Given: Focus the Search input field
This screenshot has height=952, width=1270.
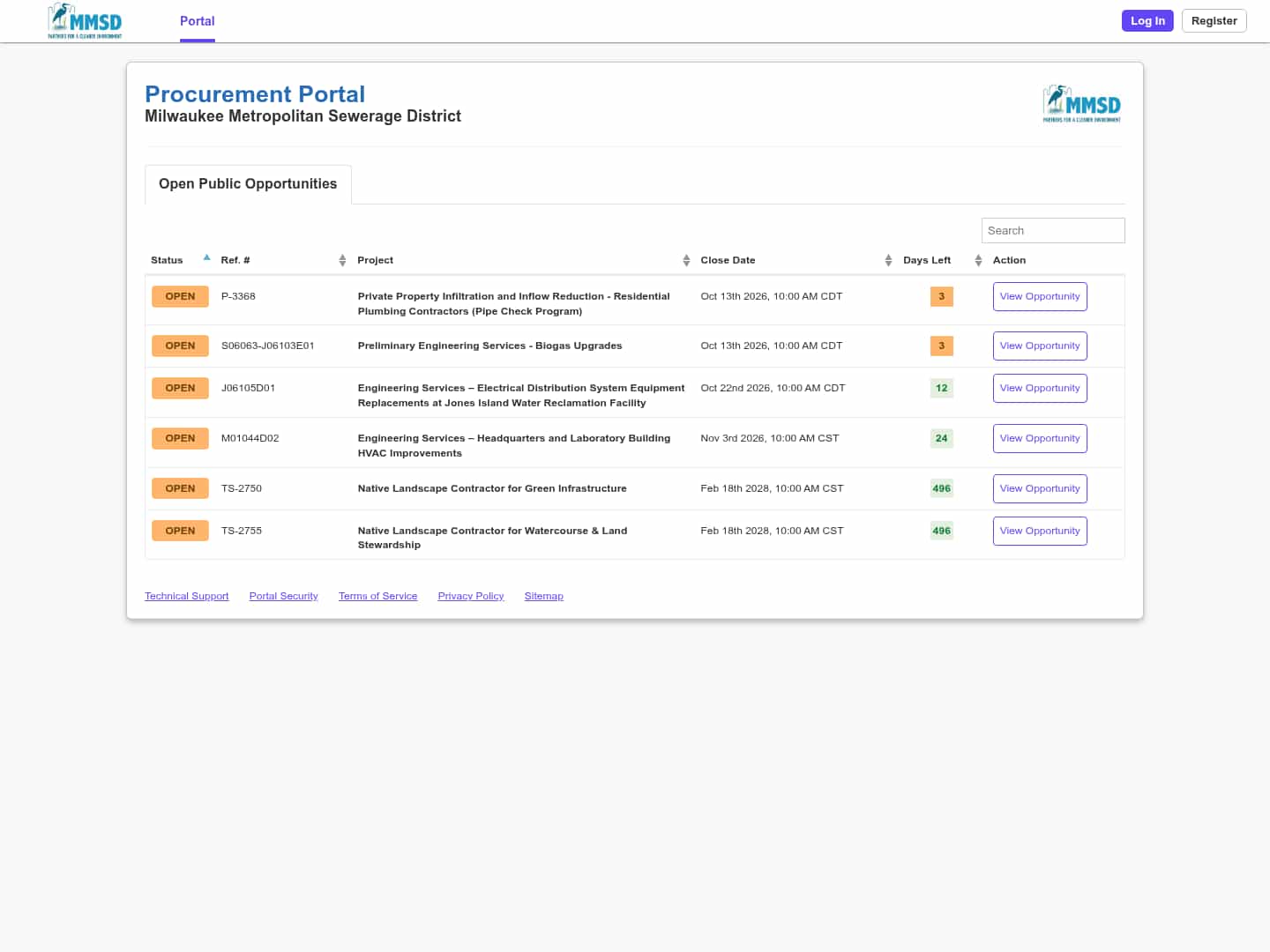Looking at the screenshot, I should [1053, 231].
